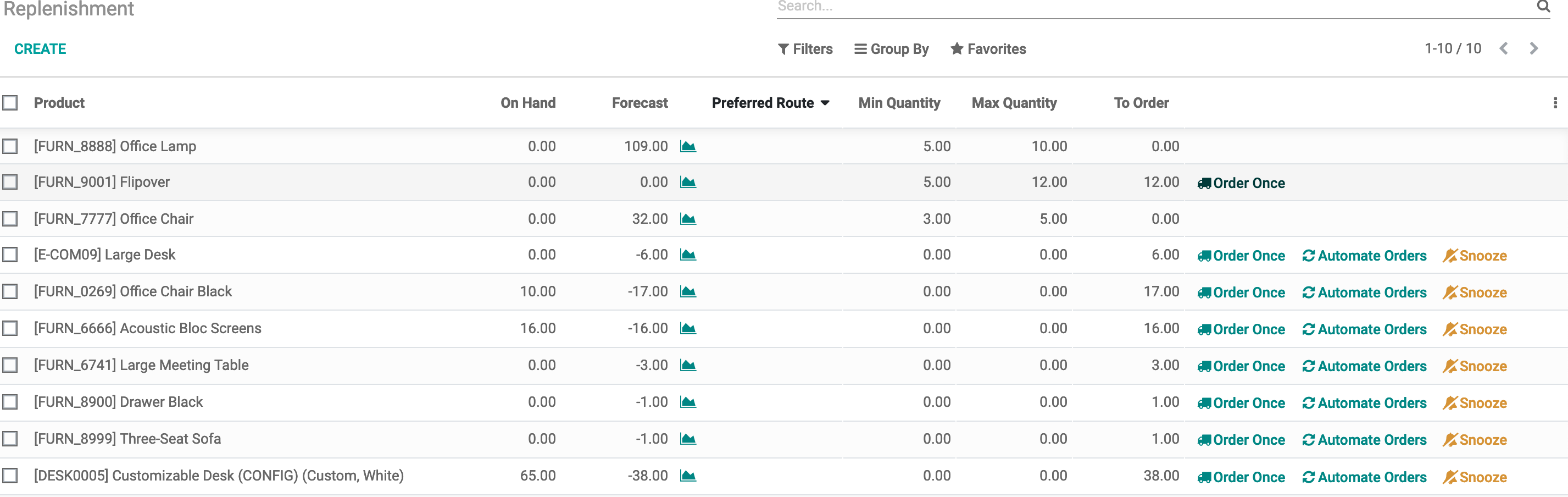The width and height of the screenshot is (1568, 497).
Task: Open forecast graph for Customizable Desk
Action: tap(688, 476)
